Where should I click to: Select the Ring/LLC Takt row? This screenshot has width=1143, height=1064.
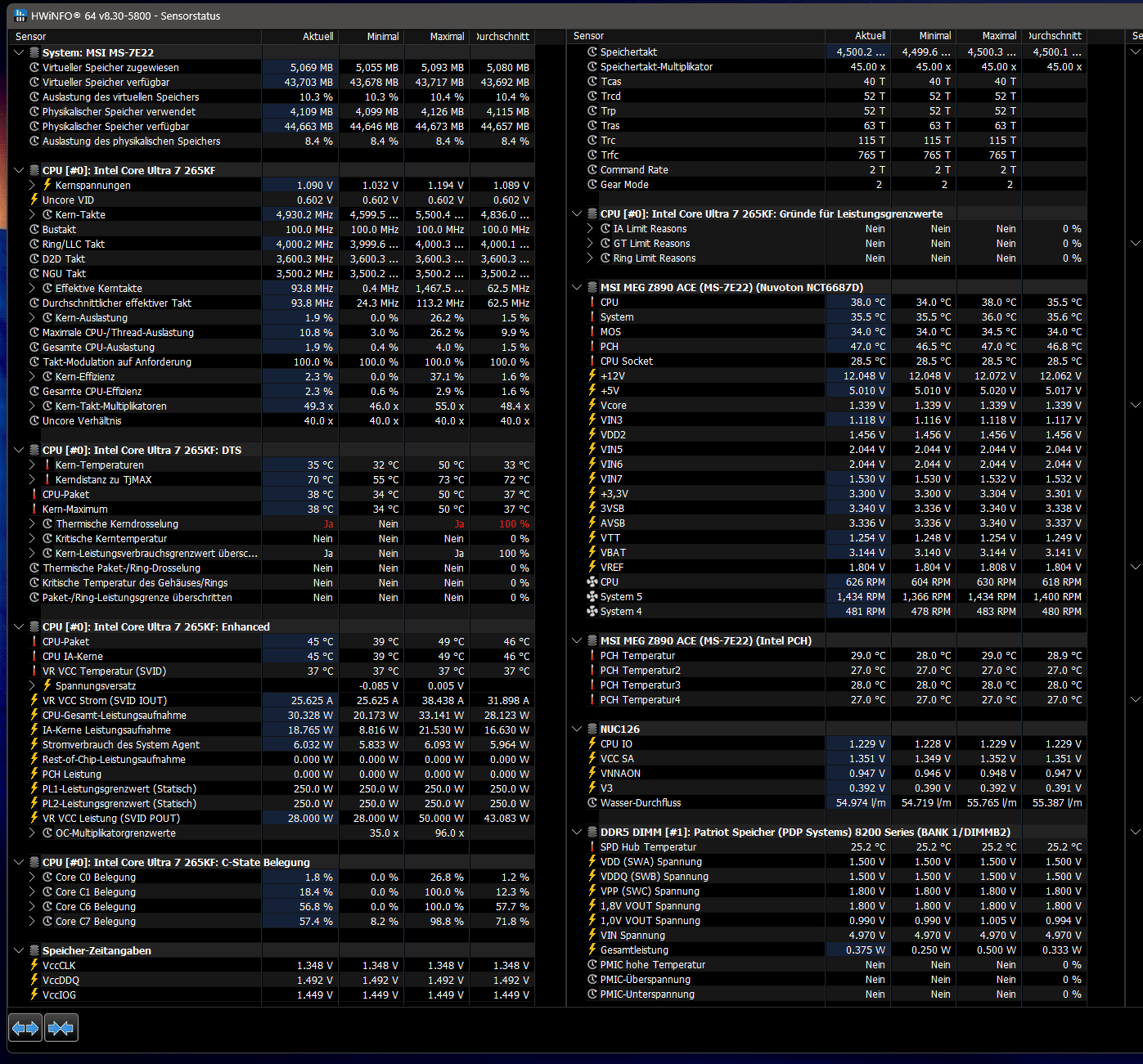pos(272,244)
